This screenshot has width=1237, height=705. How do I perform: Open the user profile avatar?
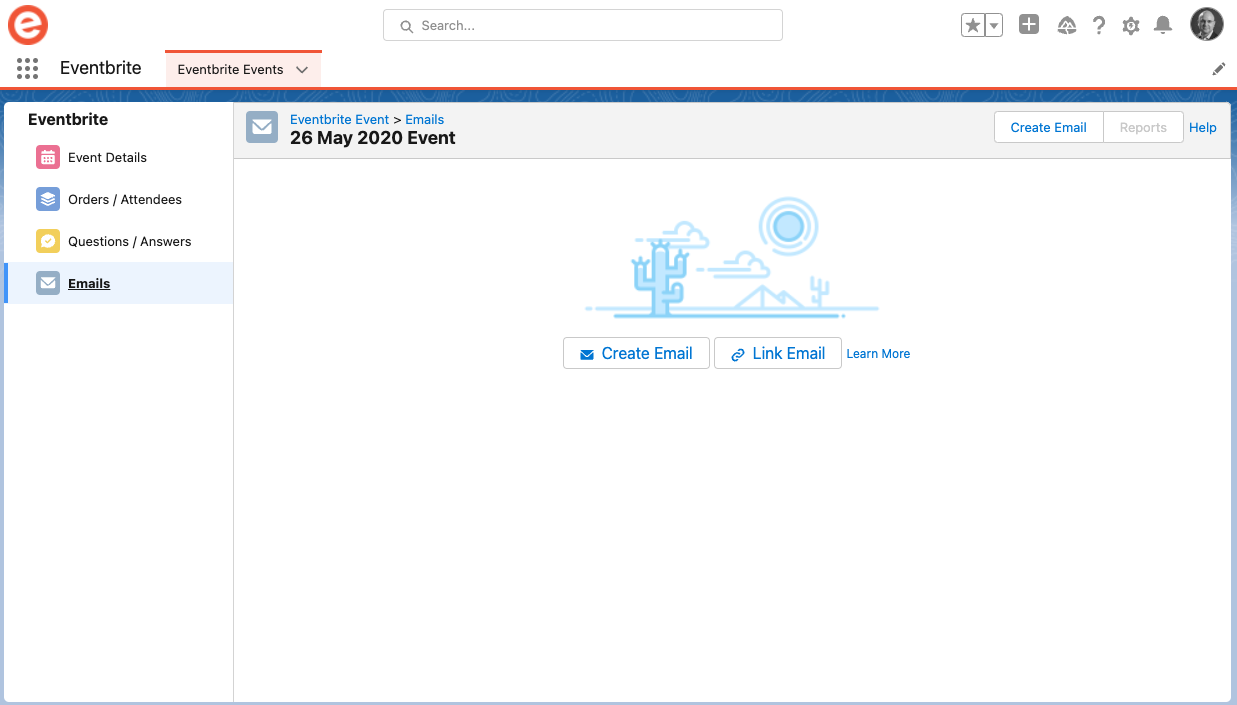pyautogui.click(x=1207, y=25)
